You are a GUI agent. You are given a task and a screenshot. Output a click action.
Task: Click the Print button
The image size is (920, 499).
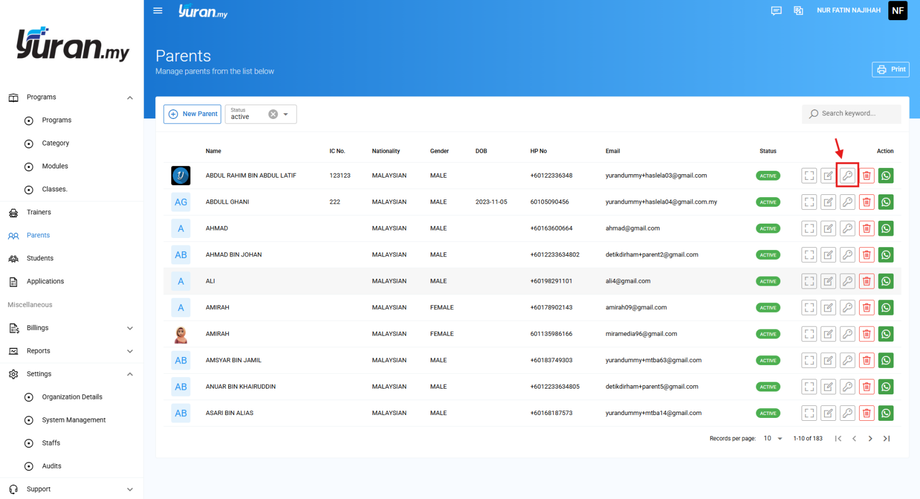point(891,70)
